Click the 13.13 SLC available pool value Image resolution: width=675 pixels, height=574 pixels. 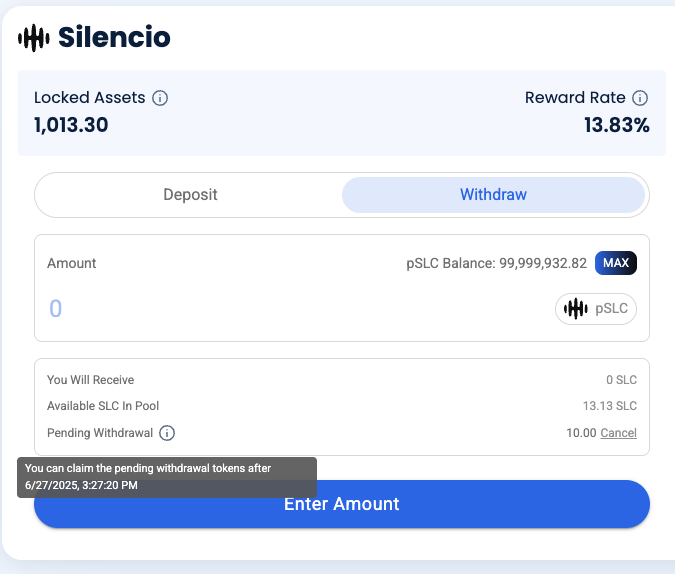point(609,406)
